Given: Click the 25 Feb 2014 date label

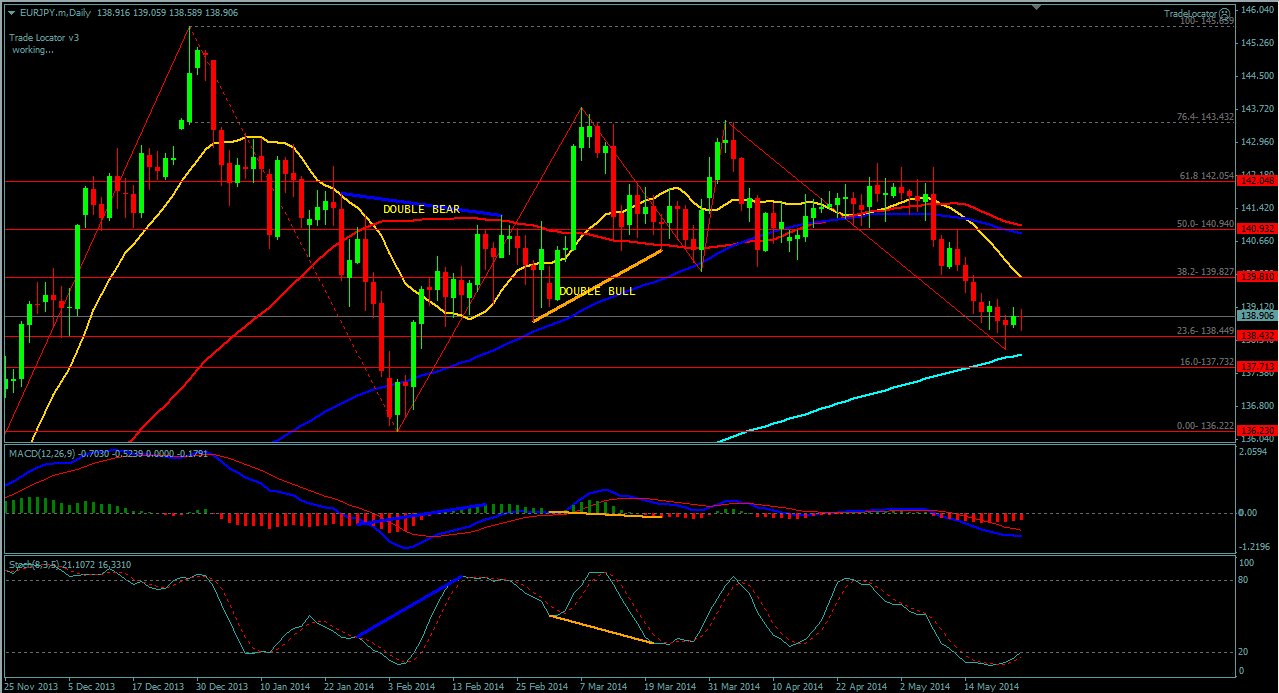Looking at the screenshot, I should click(x=540, y=686).
